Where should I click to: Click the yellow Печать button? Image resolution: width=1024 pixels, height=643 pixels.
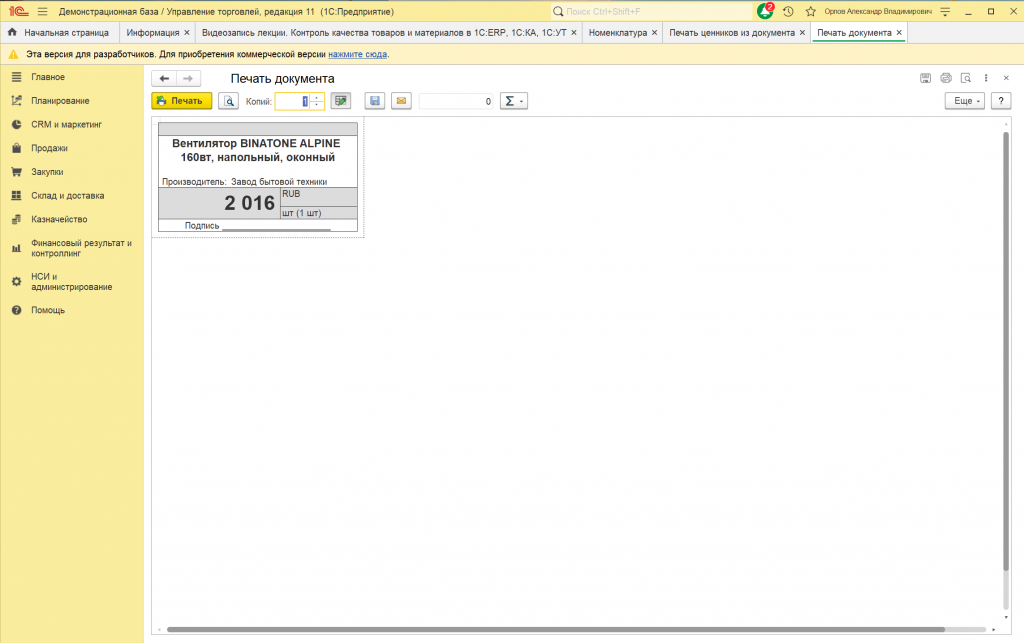coord(182,101)
